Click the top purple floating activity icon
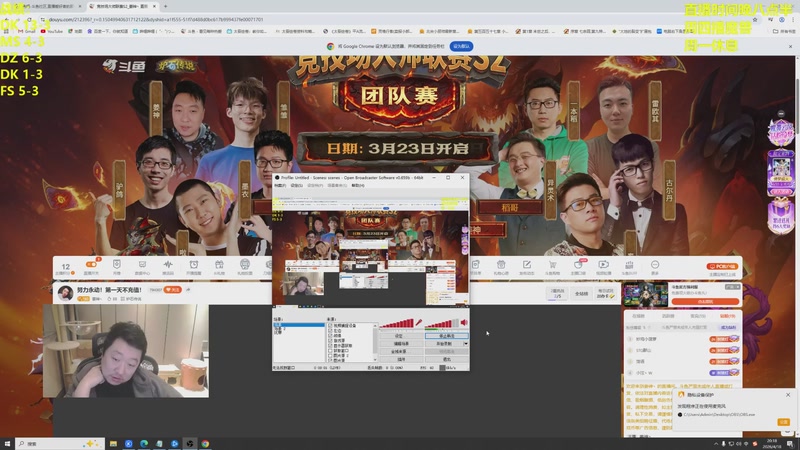Viewport: 800px width, 450px height. click(x=781, y=133)
